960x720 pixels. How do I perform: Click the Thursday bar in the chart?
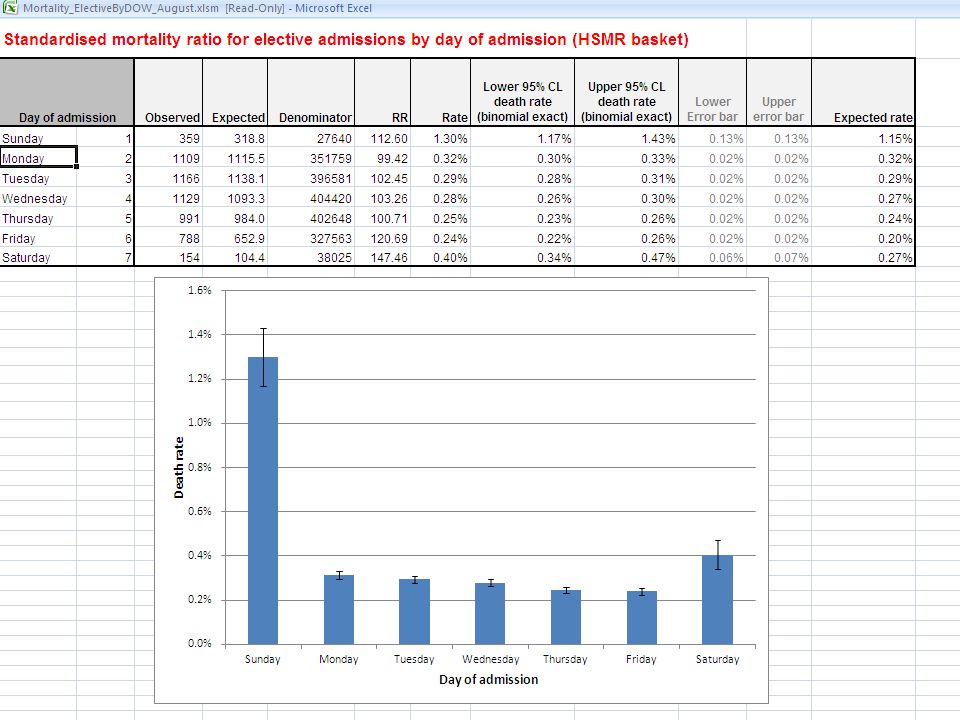(x=566, y=617)
